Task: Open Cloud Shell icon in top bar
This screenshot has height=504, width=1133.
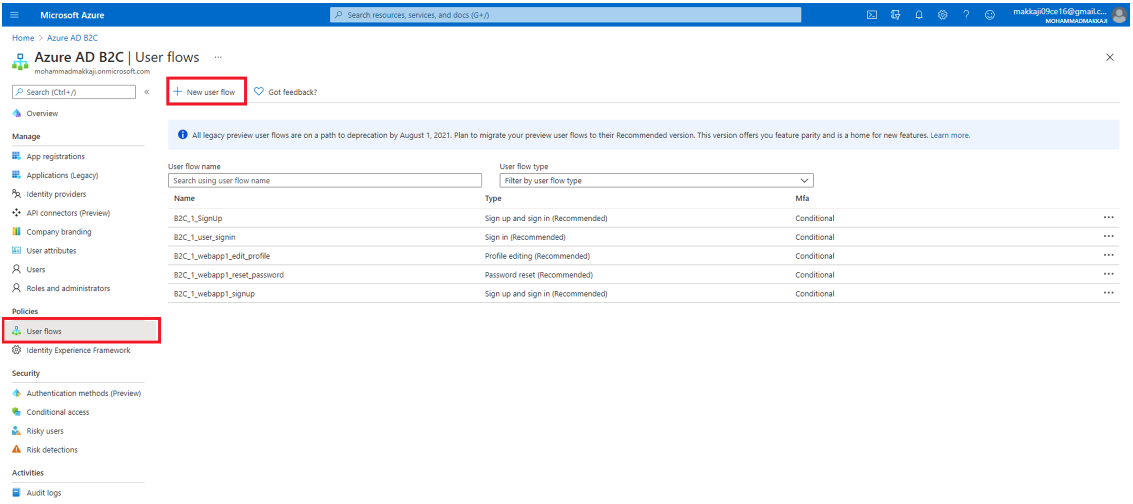Action: coord(872,14)
